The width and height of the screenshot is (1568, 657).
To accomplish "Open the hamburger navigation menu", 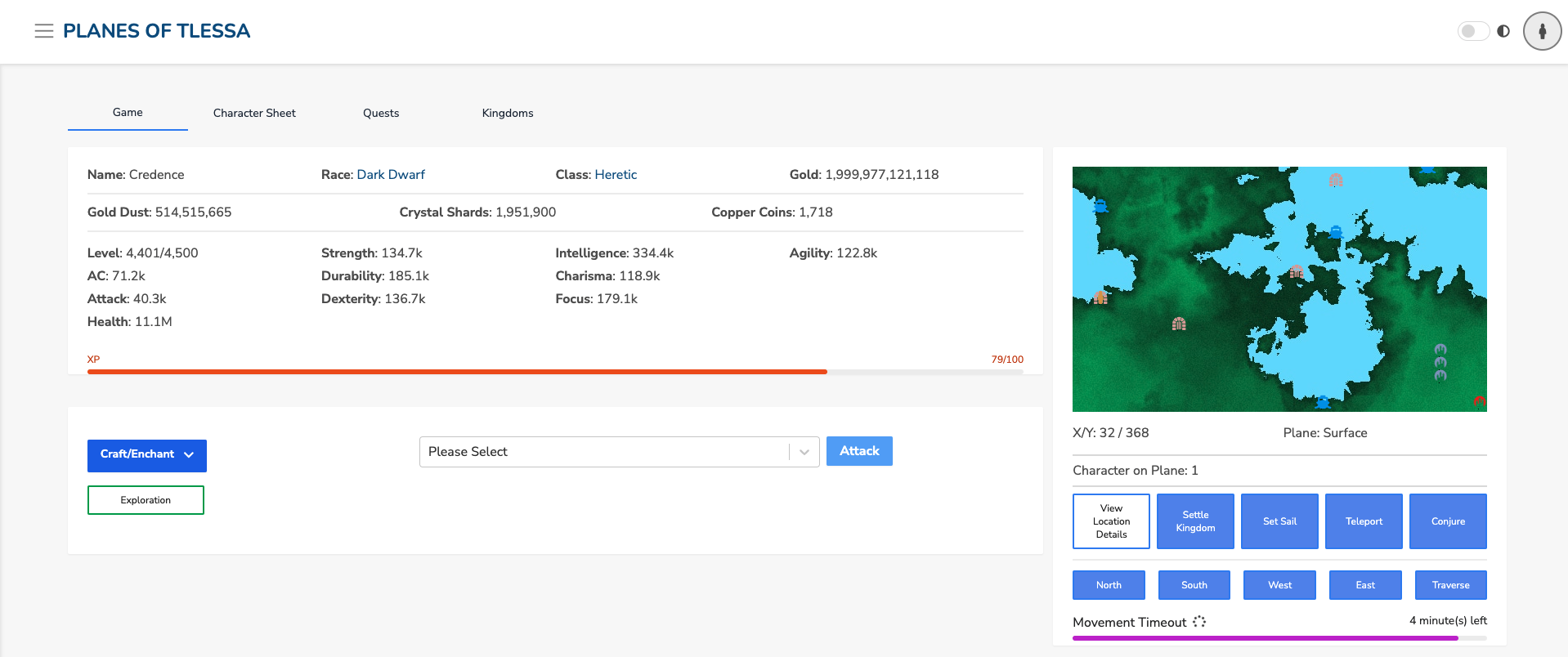I will coord(44,31).
